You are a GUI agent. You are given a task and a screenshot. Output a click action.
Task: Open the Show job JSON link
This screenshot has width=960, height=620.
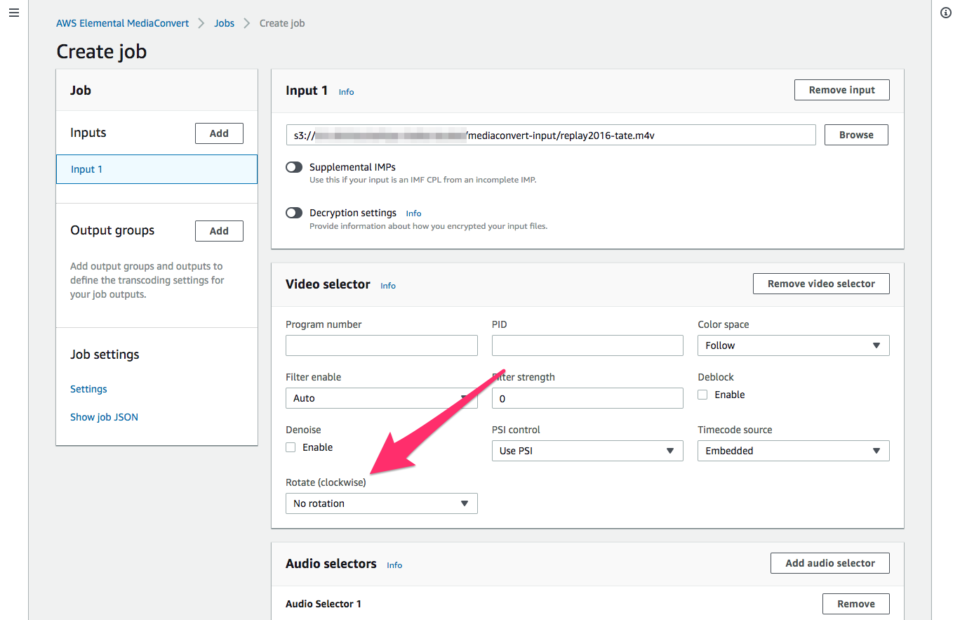[x=103, y=417]
